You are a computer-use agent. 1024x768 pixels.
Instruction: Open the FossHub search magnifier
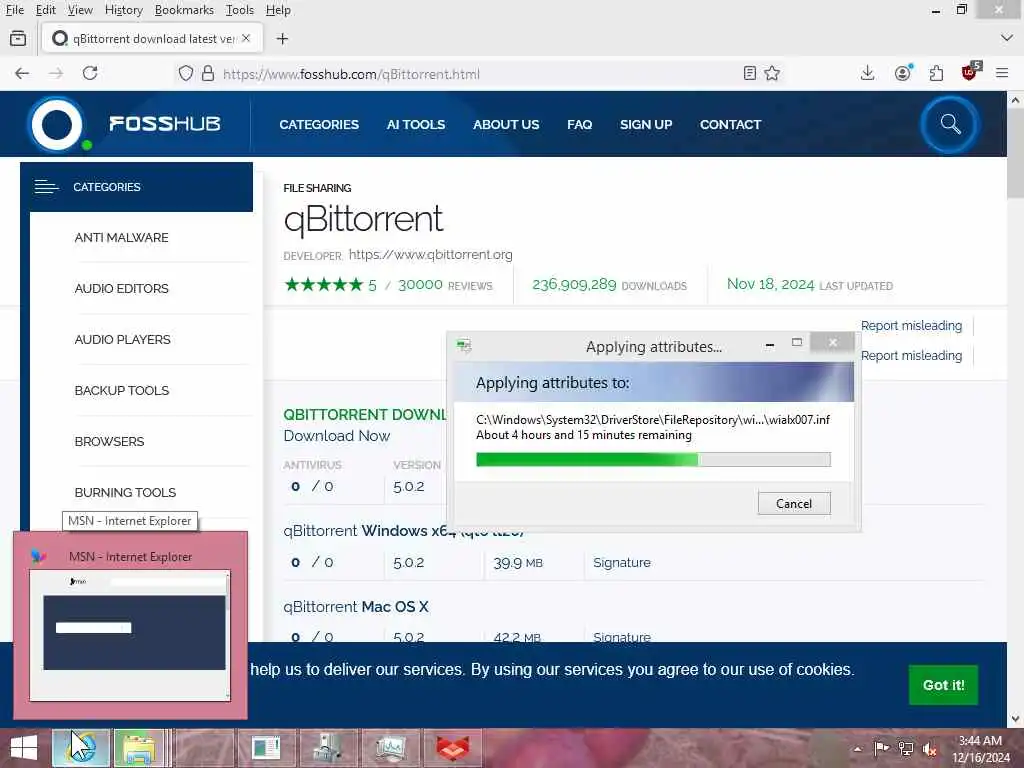950,124
